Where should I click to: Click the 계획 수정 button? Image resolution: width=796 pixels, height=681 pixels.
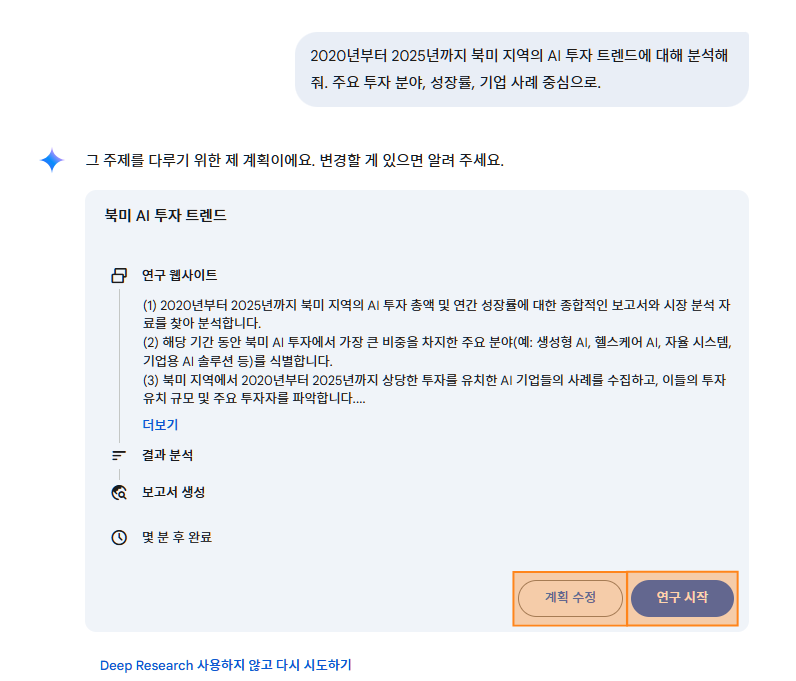[x=570, y=598]
